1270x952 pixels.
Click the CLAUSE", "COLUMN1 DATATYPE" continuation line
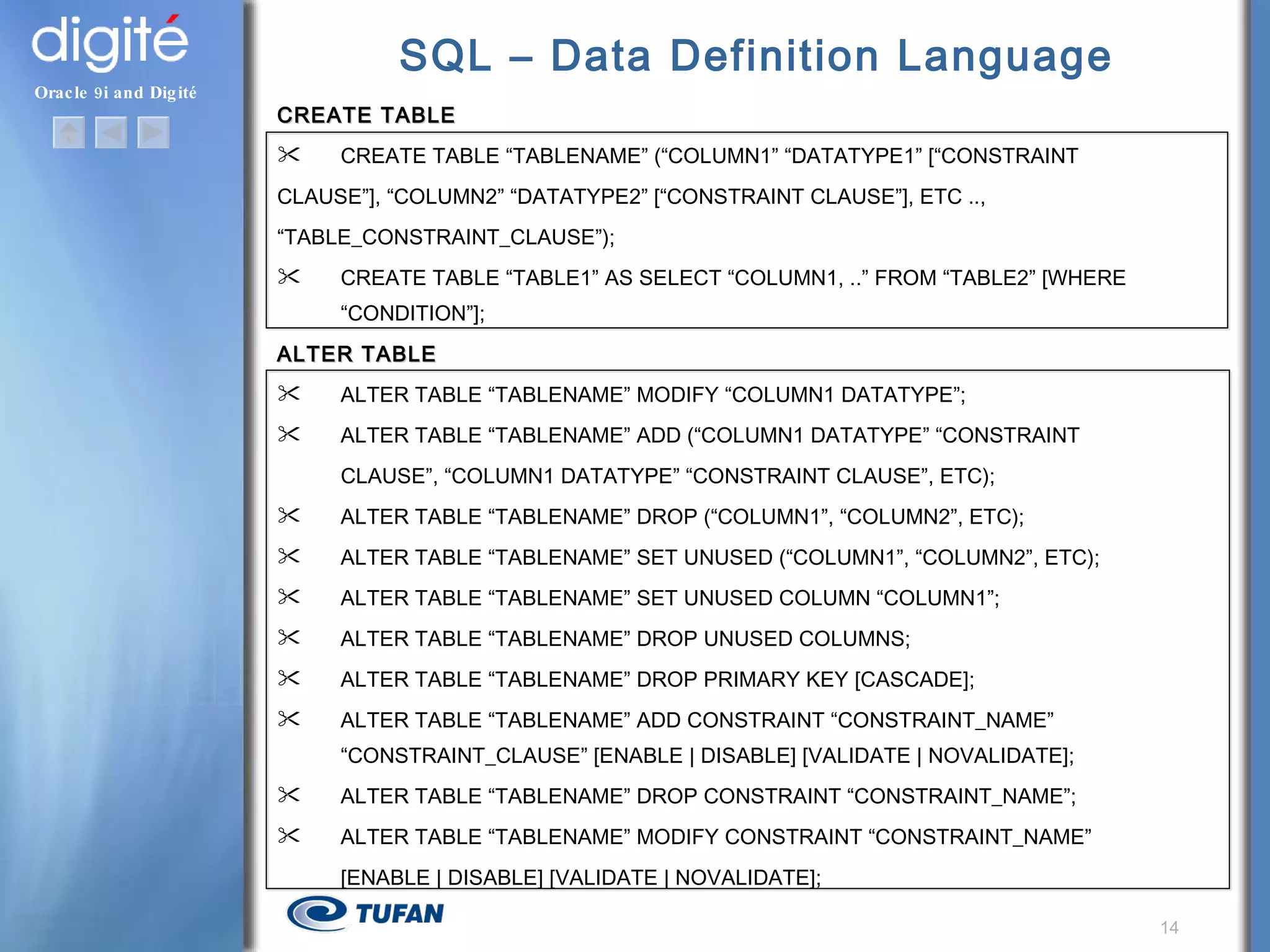click(667, 476)
